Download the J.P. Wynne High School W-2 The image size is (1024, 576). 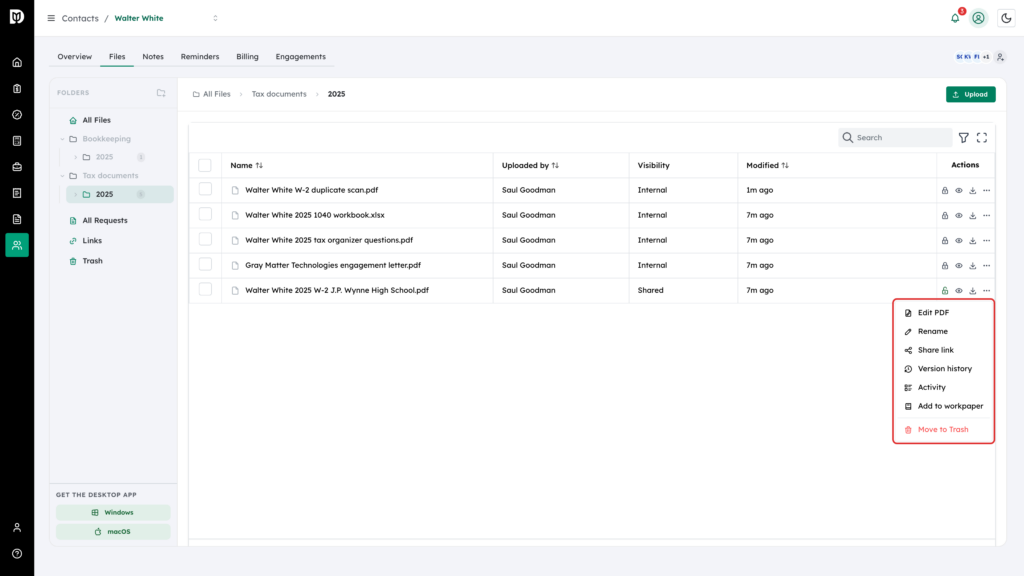(x=972, y=291)
